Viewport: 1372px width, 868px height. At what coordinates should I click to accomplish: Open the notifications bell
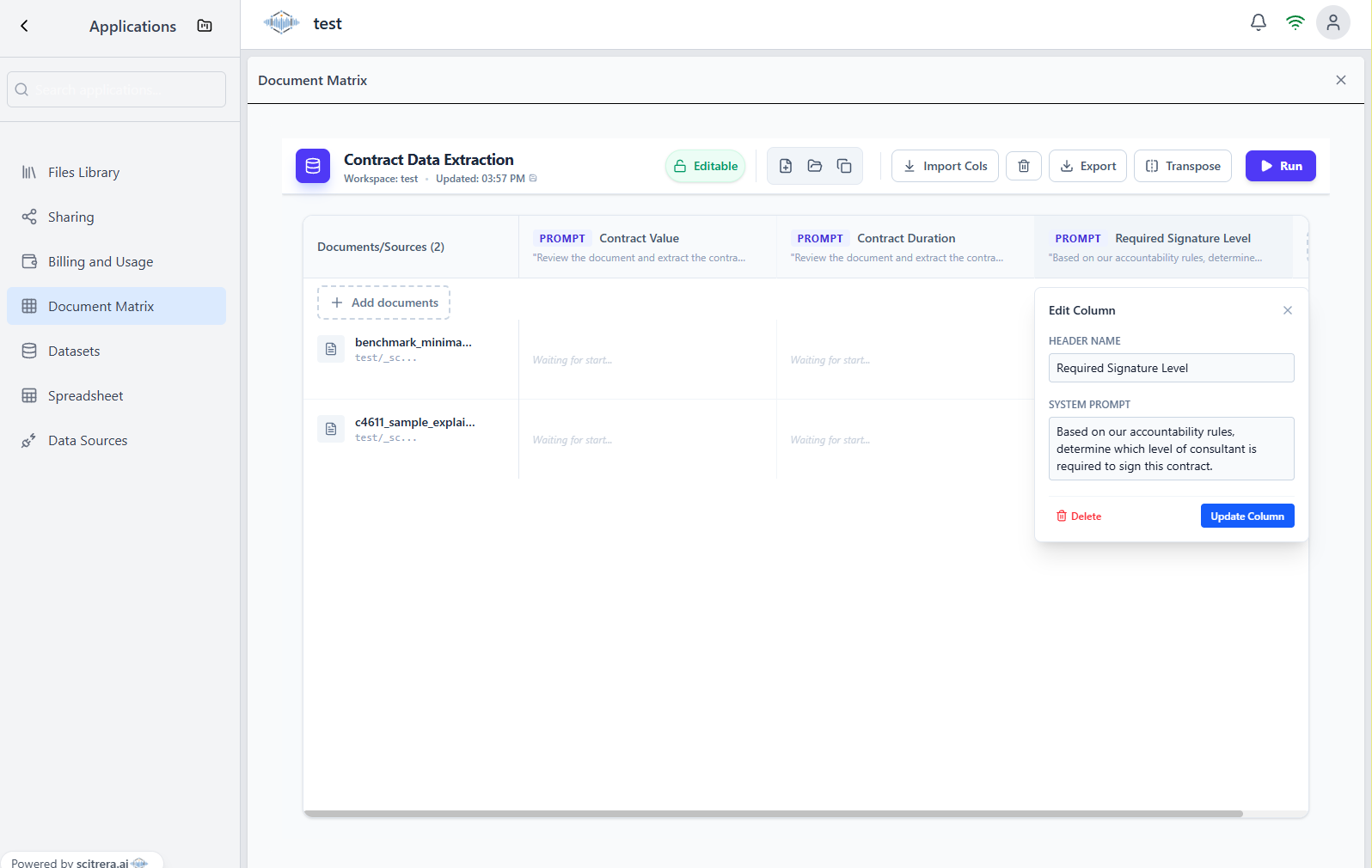point(1258,23)
